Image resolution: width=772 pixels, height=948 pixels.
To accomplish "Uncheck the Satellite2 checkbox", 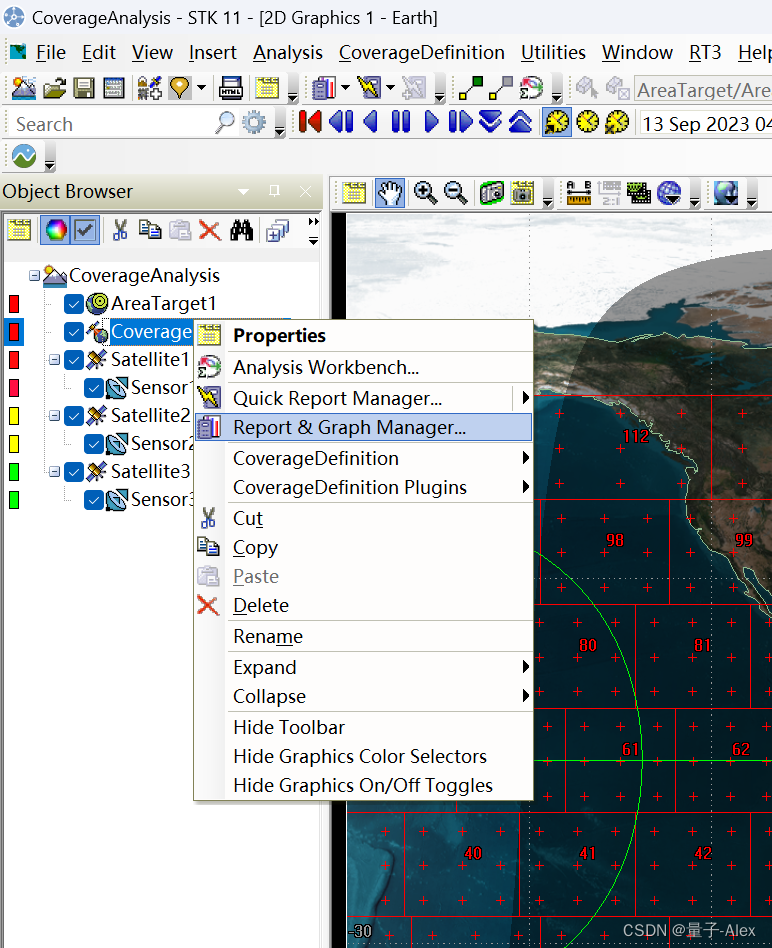I will (74, 416).
